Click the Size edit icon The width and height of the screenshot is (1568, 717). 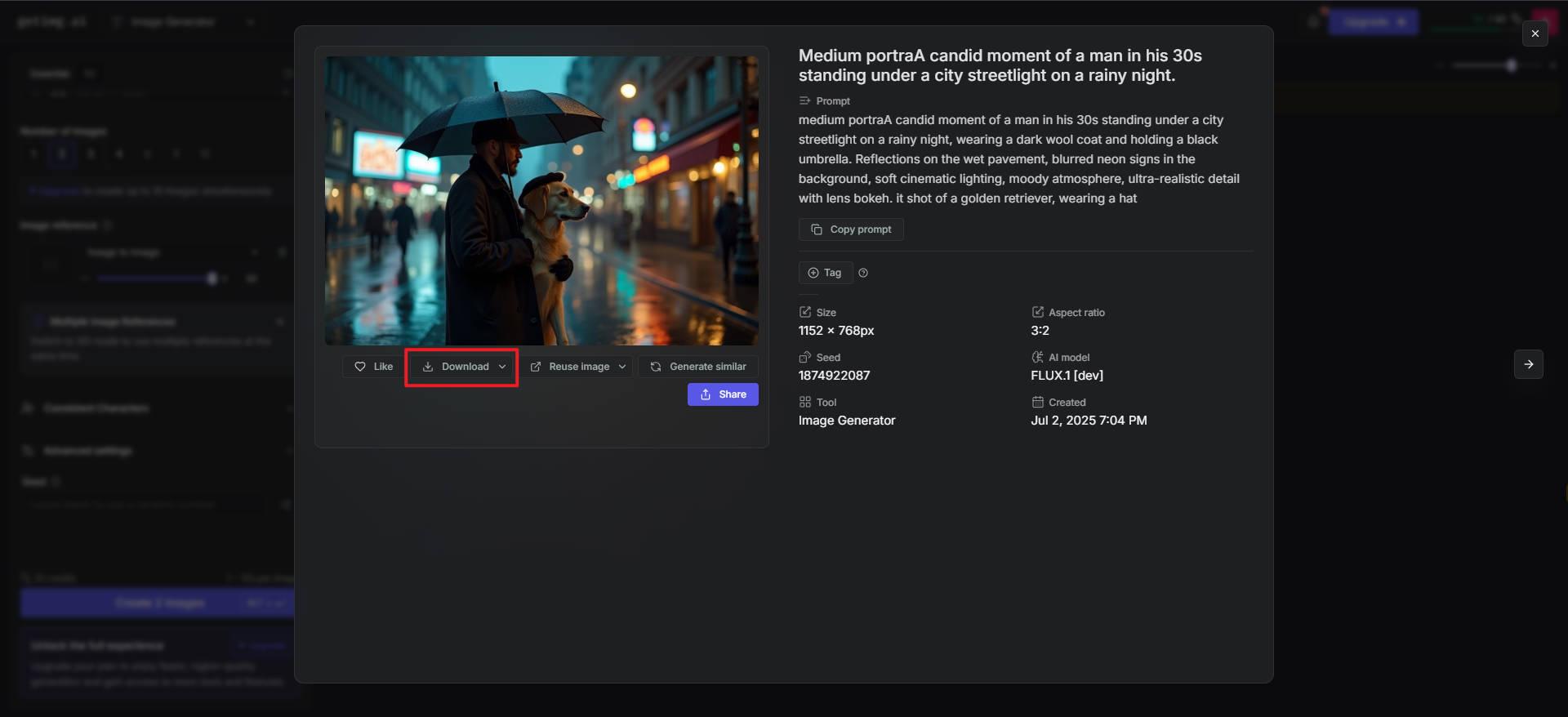[x=805, y=312]
